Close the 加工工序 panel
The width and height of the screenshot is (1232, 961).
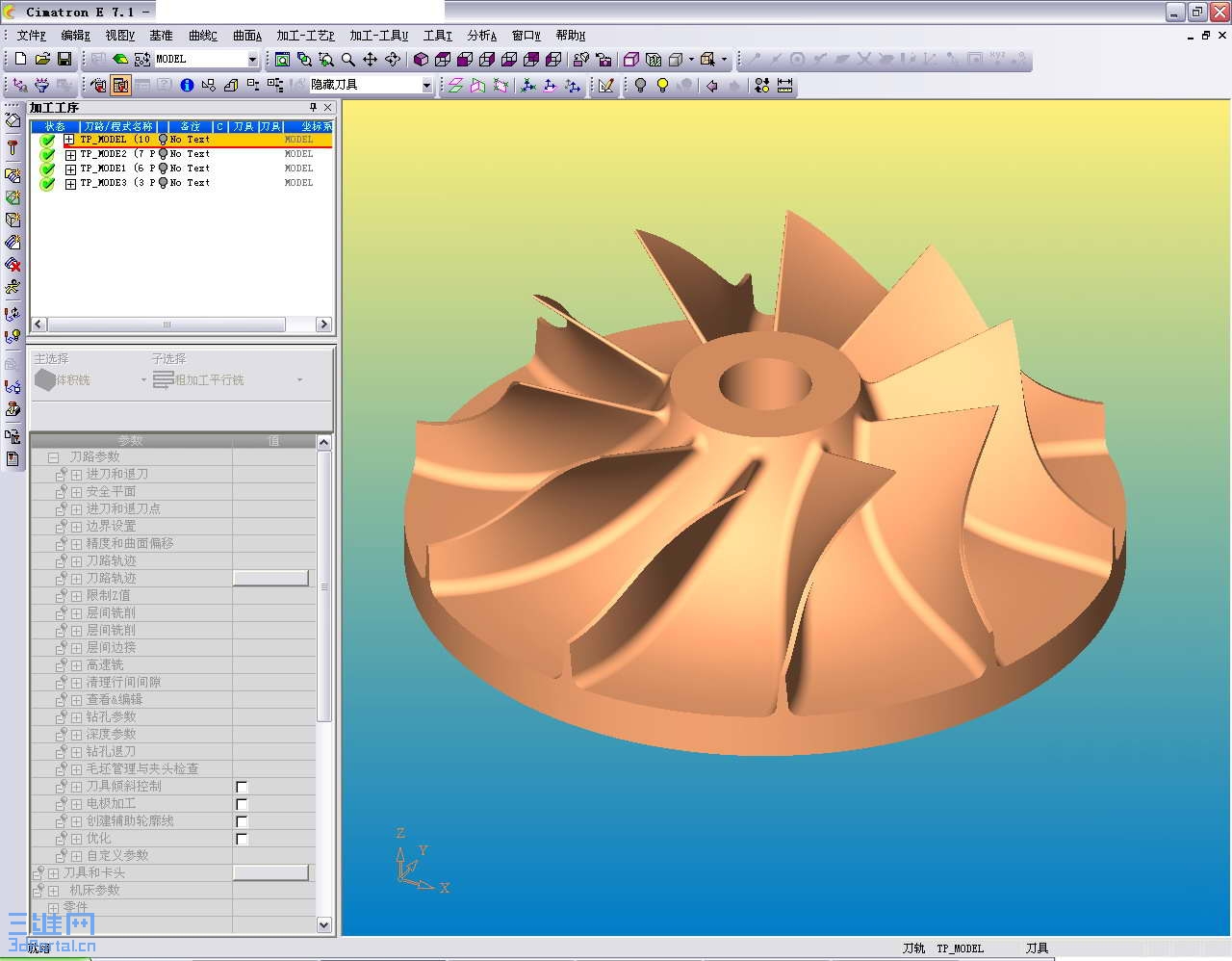328,107
